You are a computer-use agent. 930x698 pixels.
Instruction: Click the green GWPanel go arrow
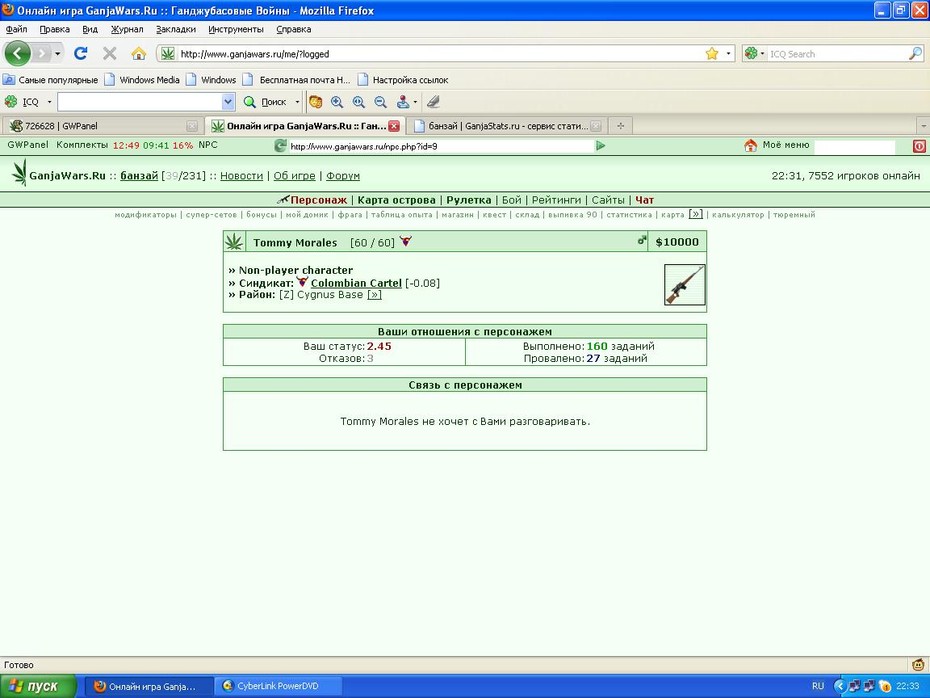coord(600,146)
